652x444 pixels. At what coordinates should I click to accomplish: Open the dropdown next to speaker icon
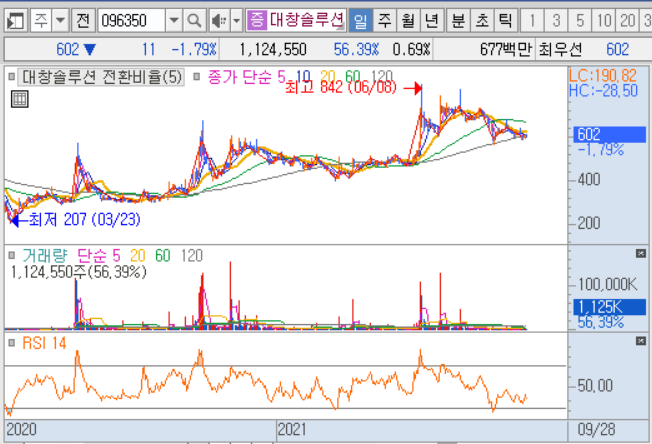coord(236,20)
